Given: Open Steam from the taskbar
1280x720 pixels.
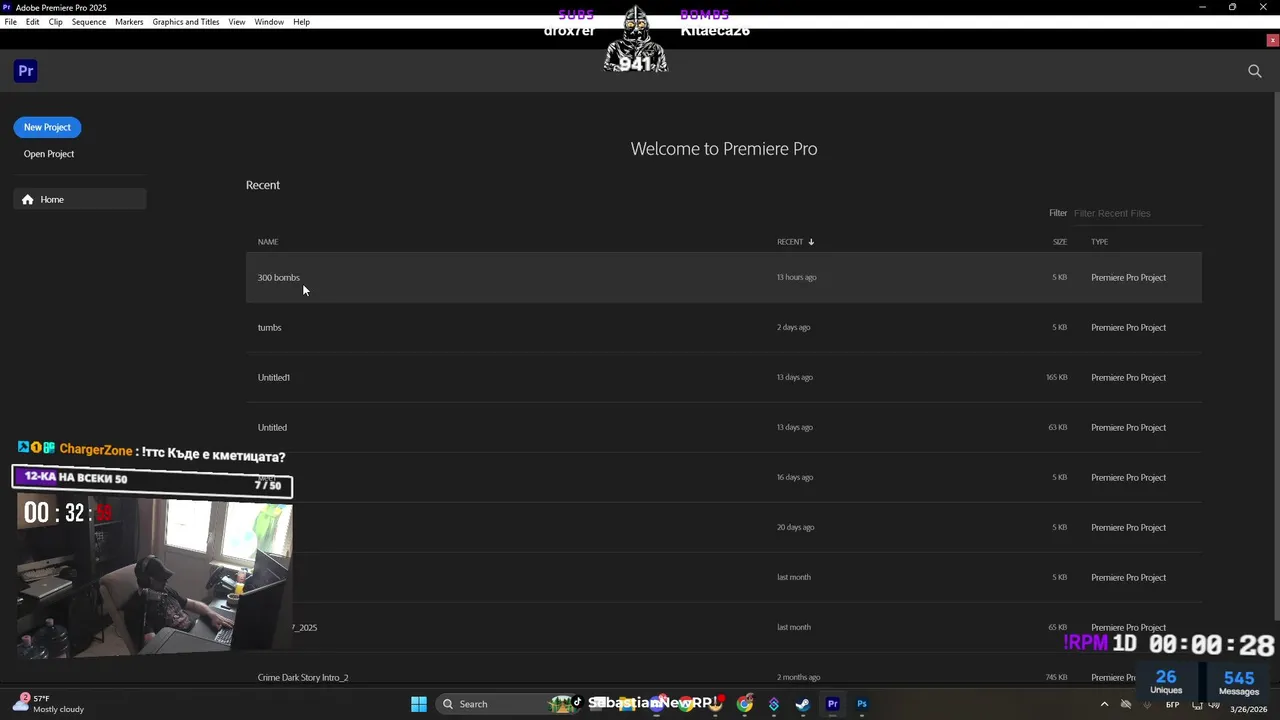Looking at the screenshot, I should coord(802,704).
